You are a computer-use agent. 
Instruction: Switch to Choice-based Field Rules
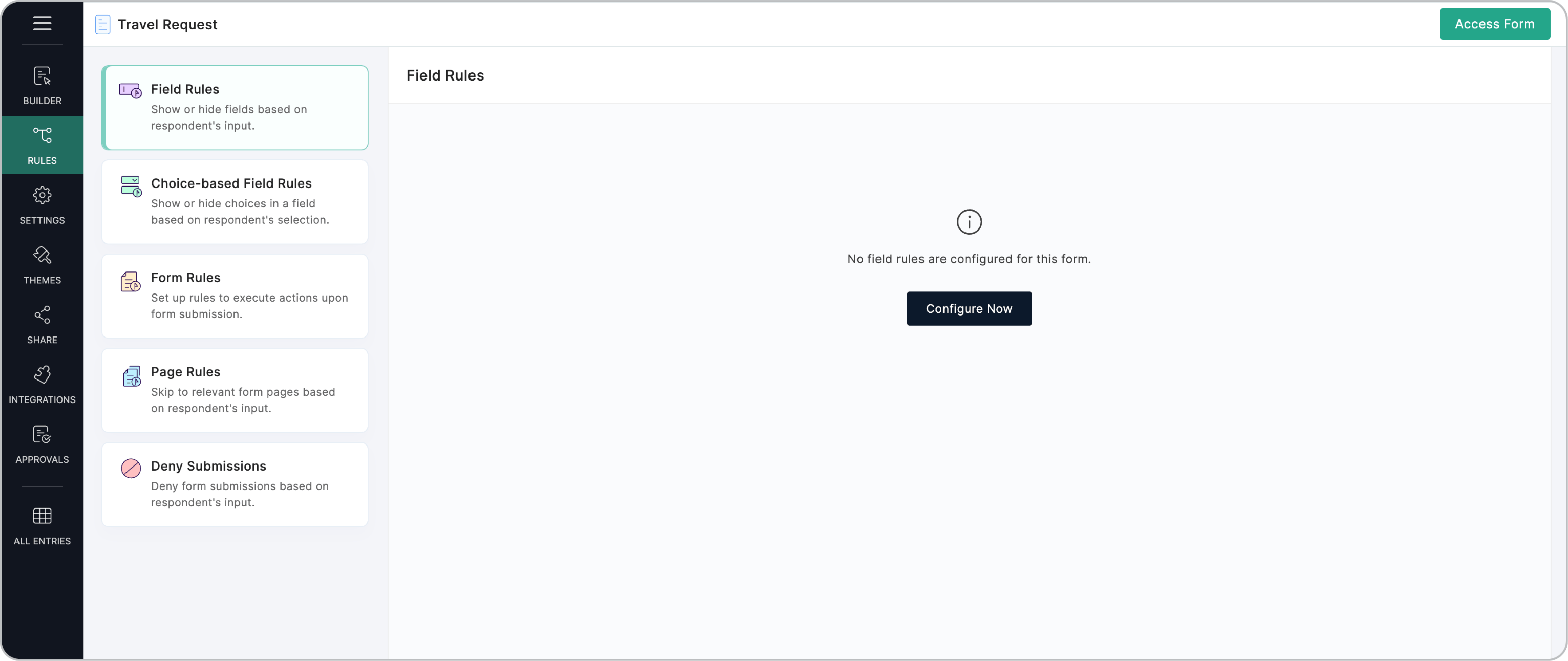tap(235, 201)
